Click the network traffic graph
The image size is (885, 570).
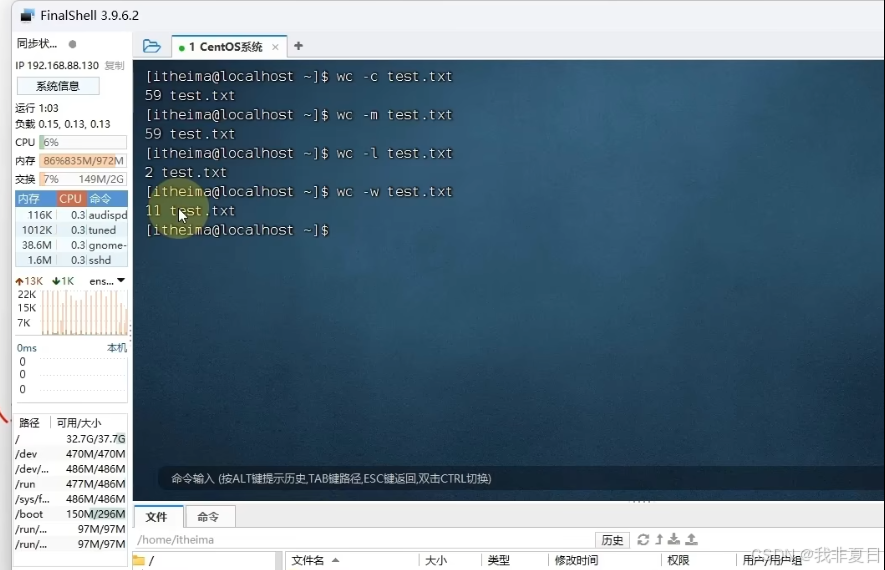(x=84, y=312)
